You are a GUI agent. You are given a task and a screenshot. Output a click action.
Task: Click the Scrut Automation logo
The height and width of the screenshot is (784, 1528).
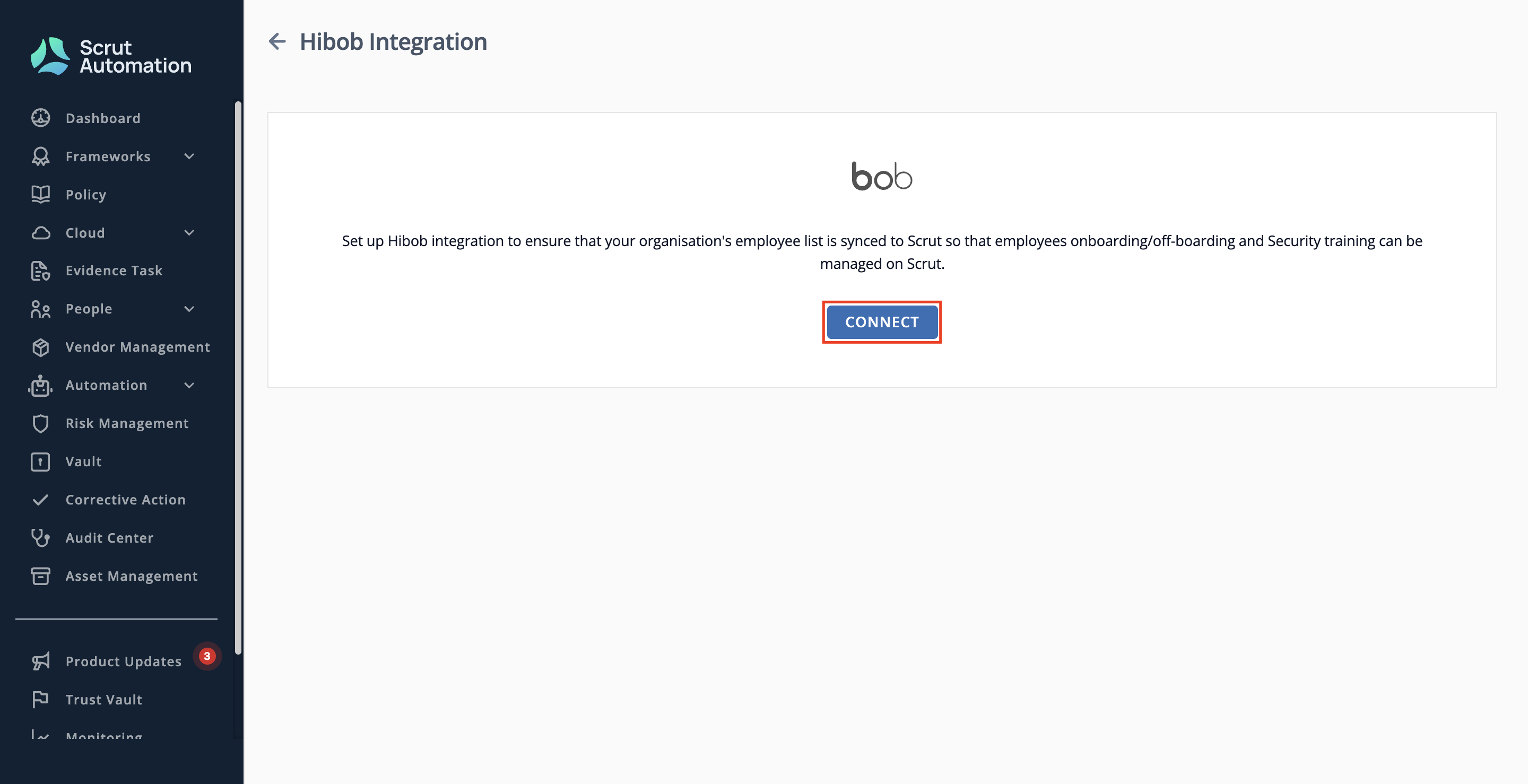pos(111,56)
